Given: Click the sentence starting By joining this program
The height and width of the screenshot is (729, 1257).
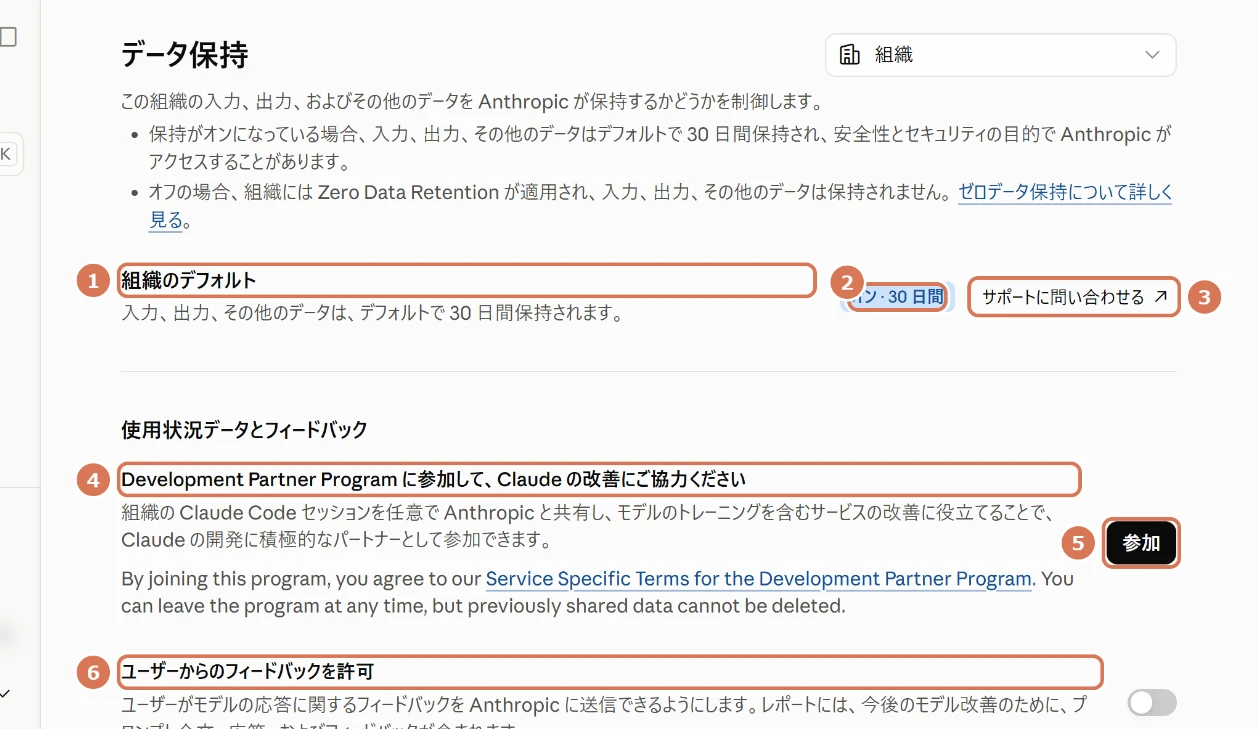Looking at the screenshot, I should pyautogui.click(x=597, y=592).
